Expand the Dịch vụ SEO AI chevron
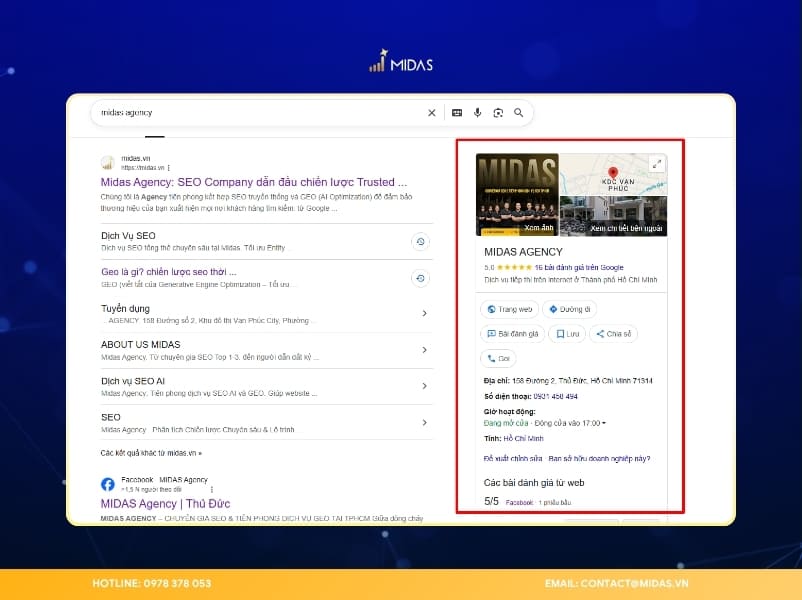This screenshot has height=600, width=802. pos(425,386)
